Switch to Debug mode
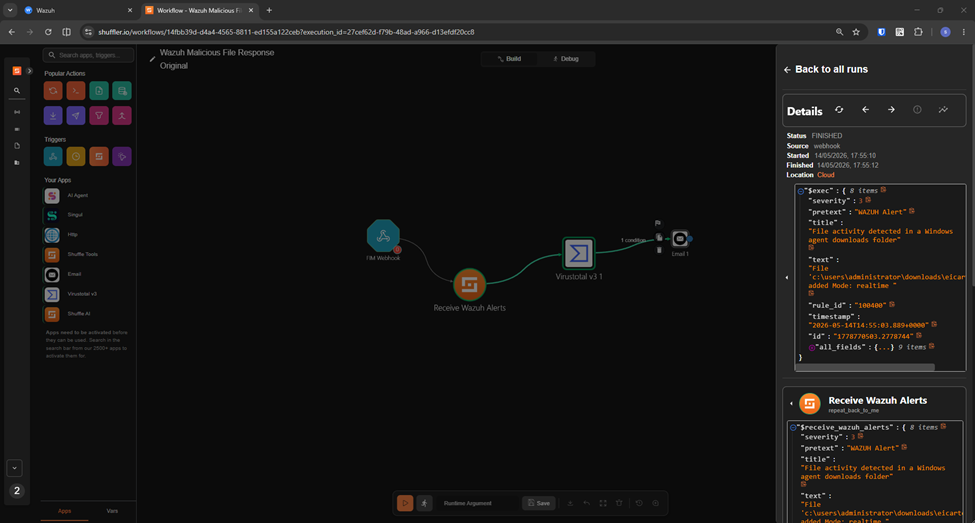Viewport: 975px width, 523px height. tap(566, 59)
